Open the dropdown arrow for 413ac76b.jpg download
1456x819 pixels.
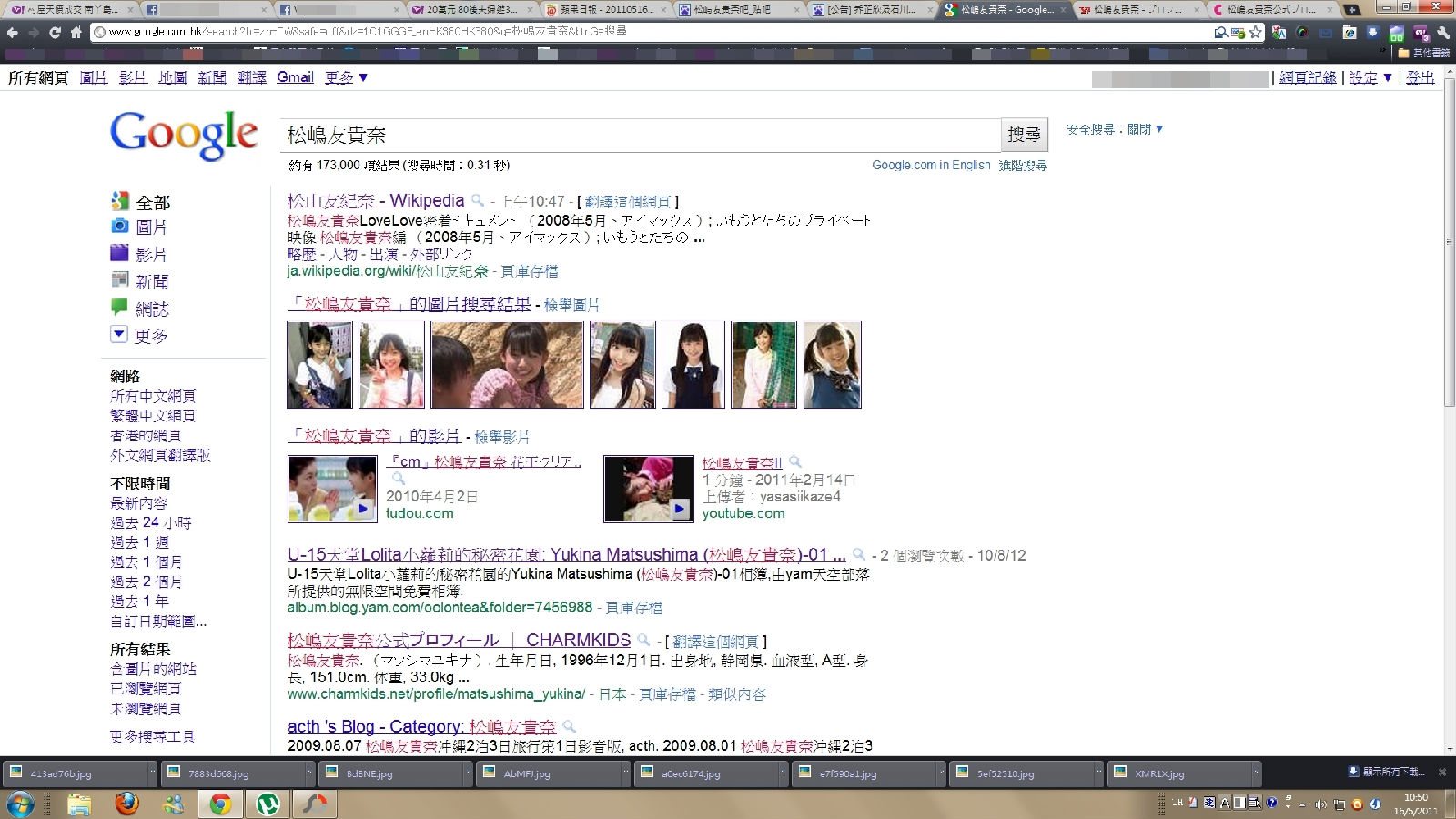coord(152,773)
